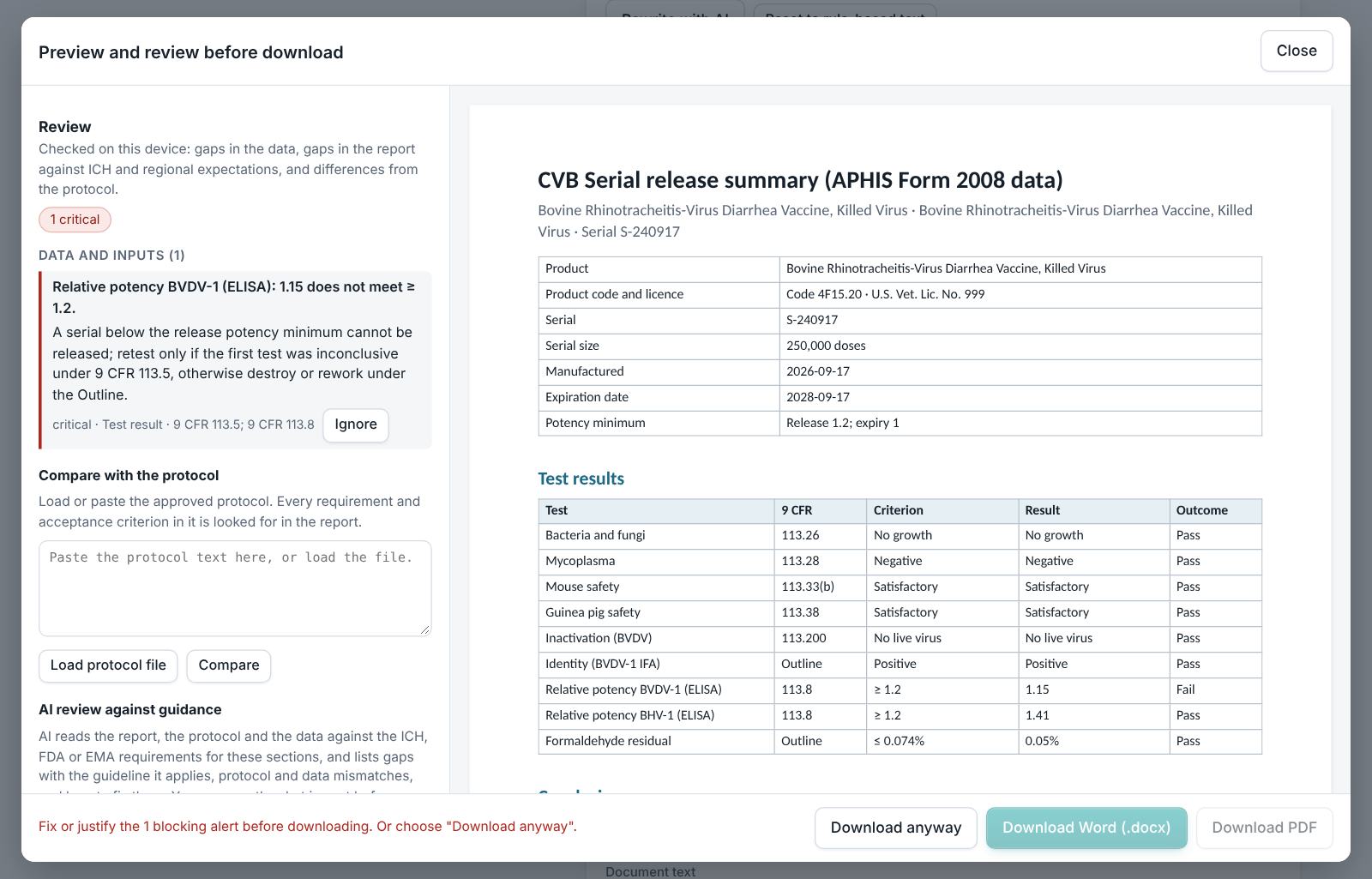Click the '2028-09-17' expiration date value
This screenshot has width=1372, height=879.
[x=818, y=397]
